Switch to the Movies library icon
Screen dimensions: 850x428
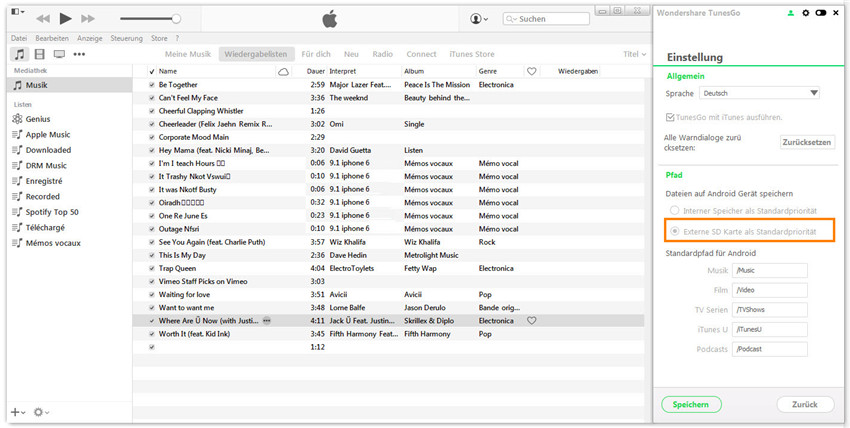[40, 54]
